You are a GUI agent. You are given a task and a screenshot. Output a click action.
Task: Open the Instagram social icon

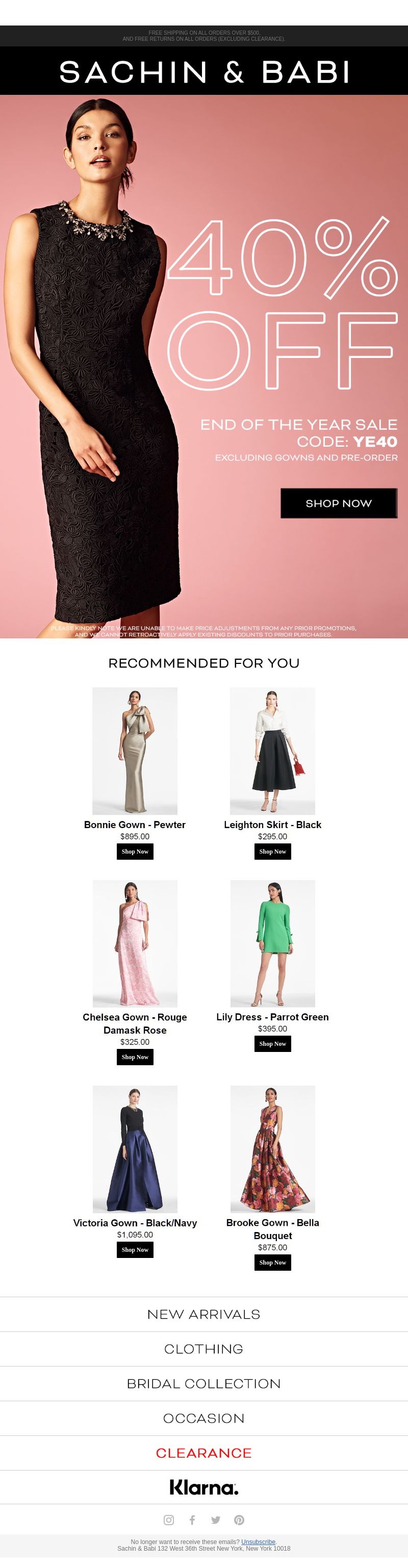coord(169,1520)
